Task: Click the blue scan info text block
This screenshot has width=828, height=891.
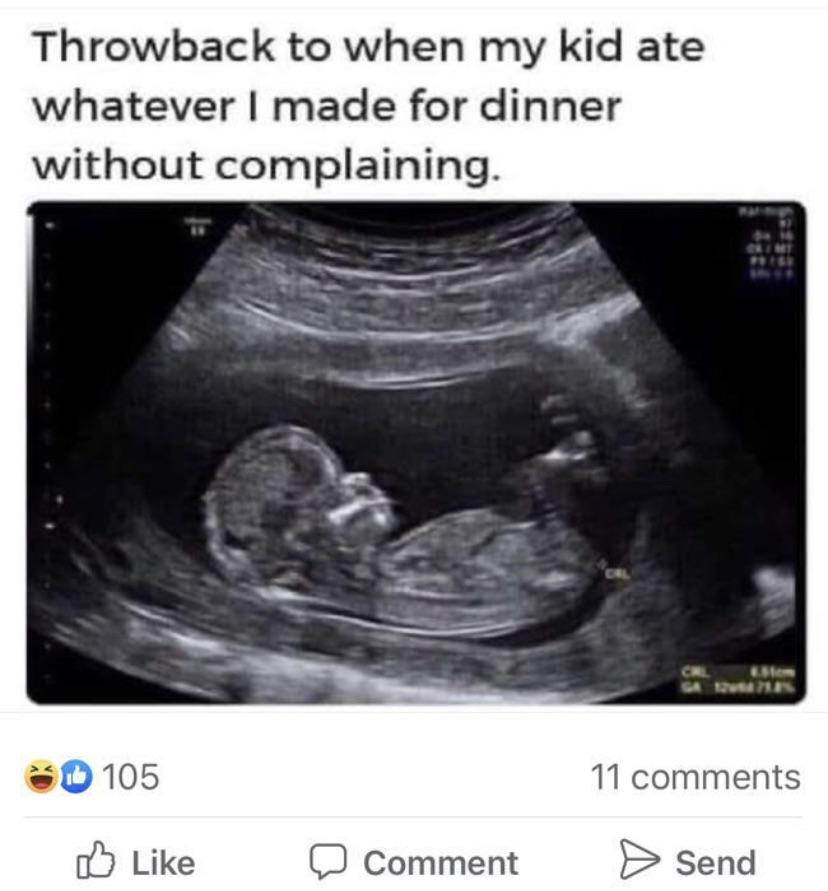Action: point(765,244)
